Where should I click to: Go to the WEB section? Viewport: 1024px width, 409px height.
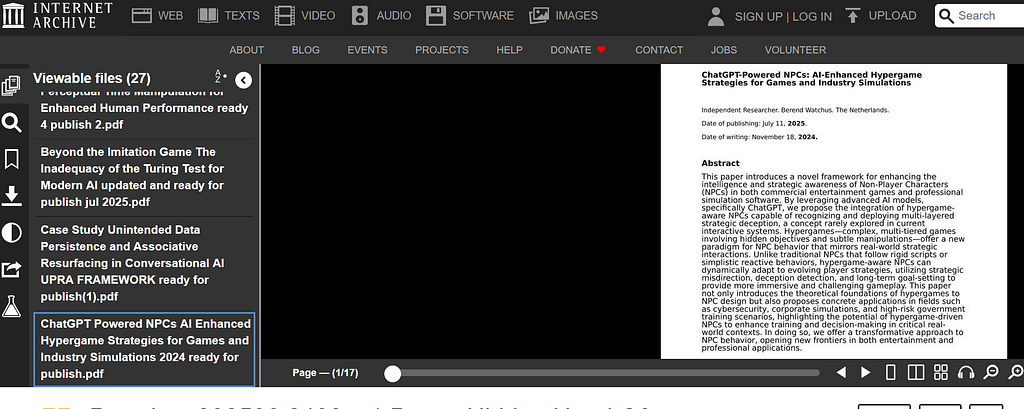(170, 16)
